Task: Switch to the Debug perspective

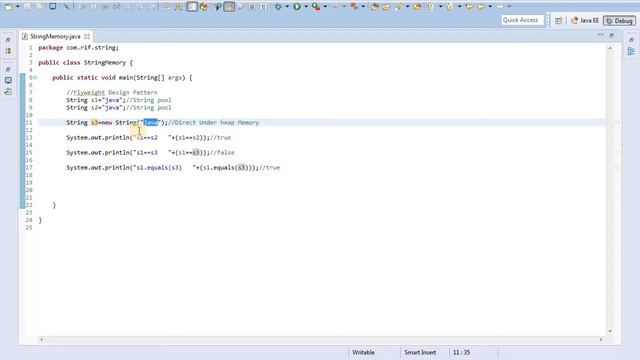Action: coord(619,20)
